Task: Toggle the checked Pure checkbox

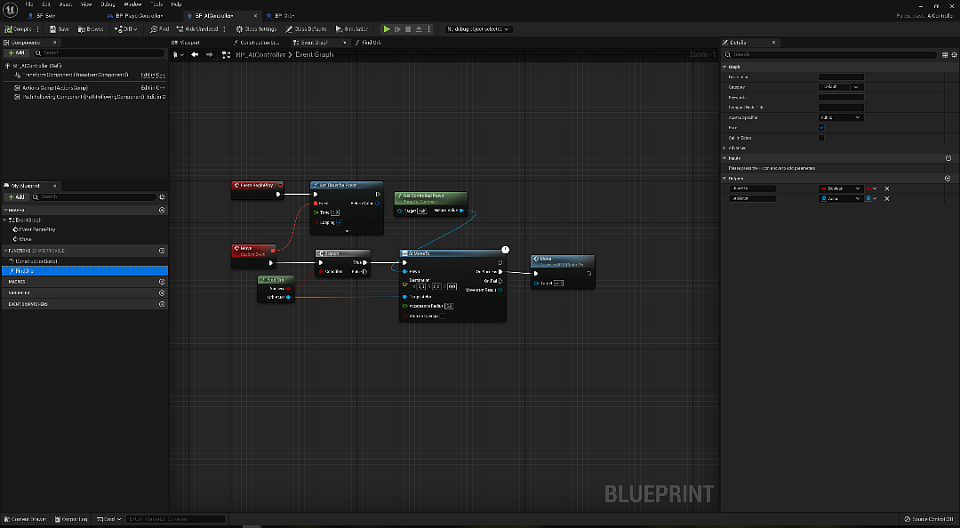Action: click(x=821, y=127)
